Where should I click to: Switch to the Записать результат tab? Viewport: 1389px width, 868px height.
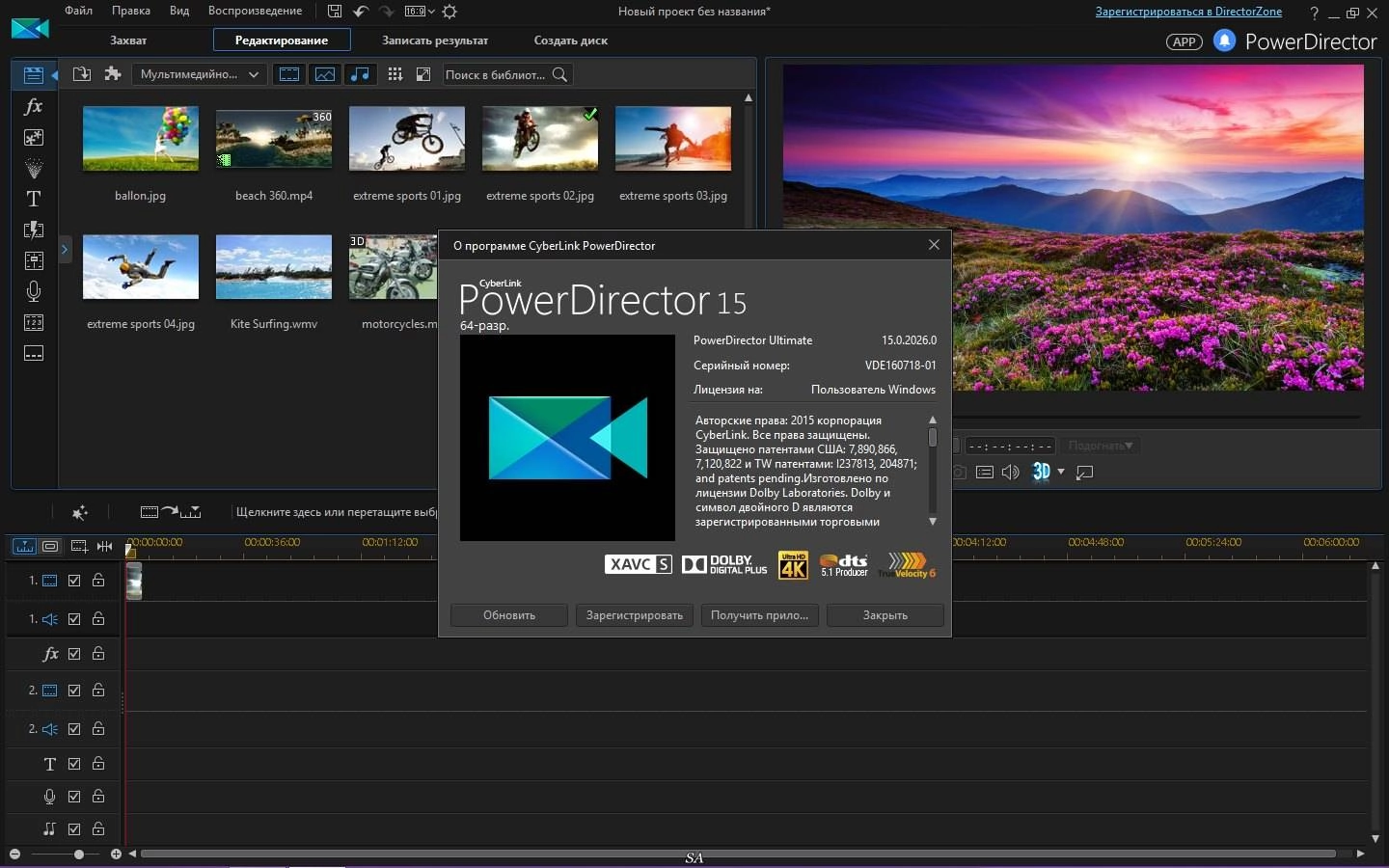tap(435, 41)
